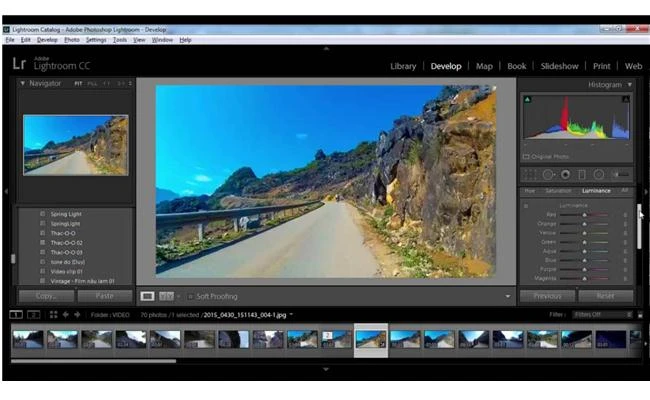Image resolution: width=650 pixels, height=400 pixels.
Task: Choose the Graduated Filter tool
Action: click(x=583, y=174)
